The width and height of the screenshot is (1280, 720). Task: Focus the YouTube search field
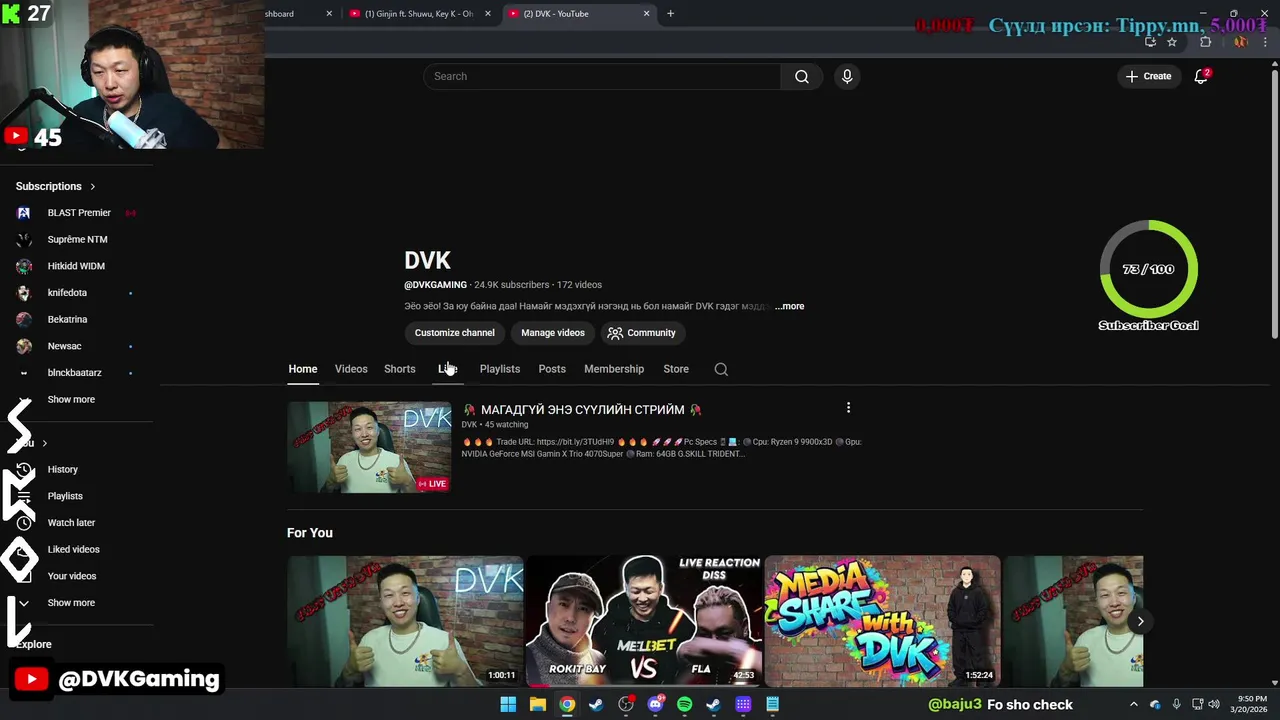pos(603,76)
